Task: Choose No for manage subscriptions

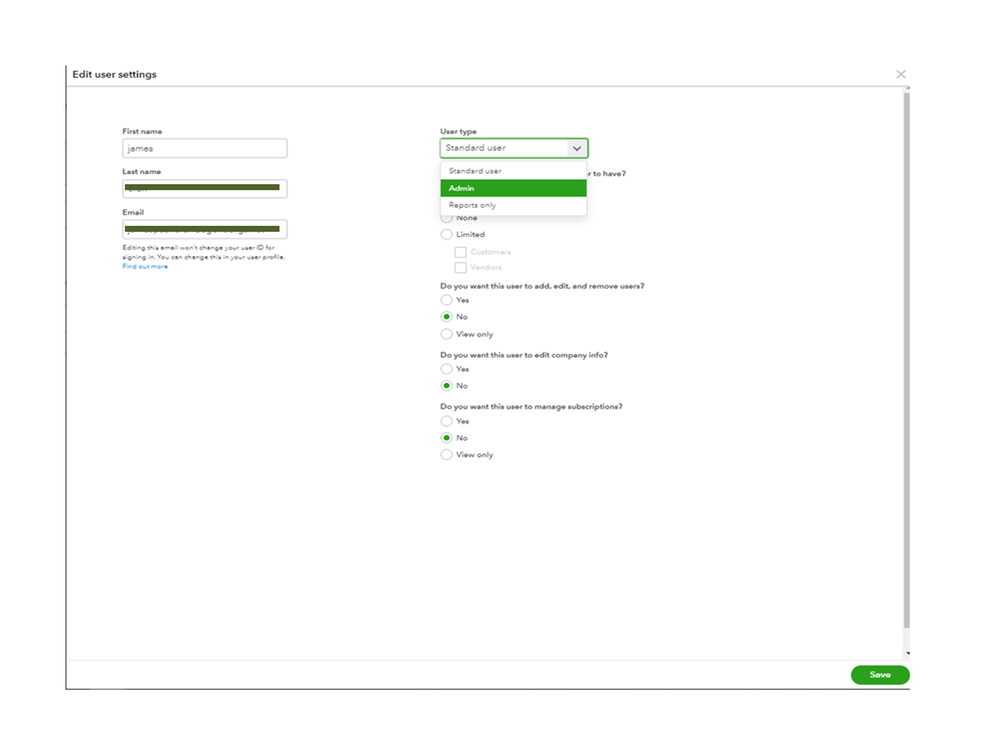Action: point(447,438)
